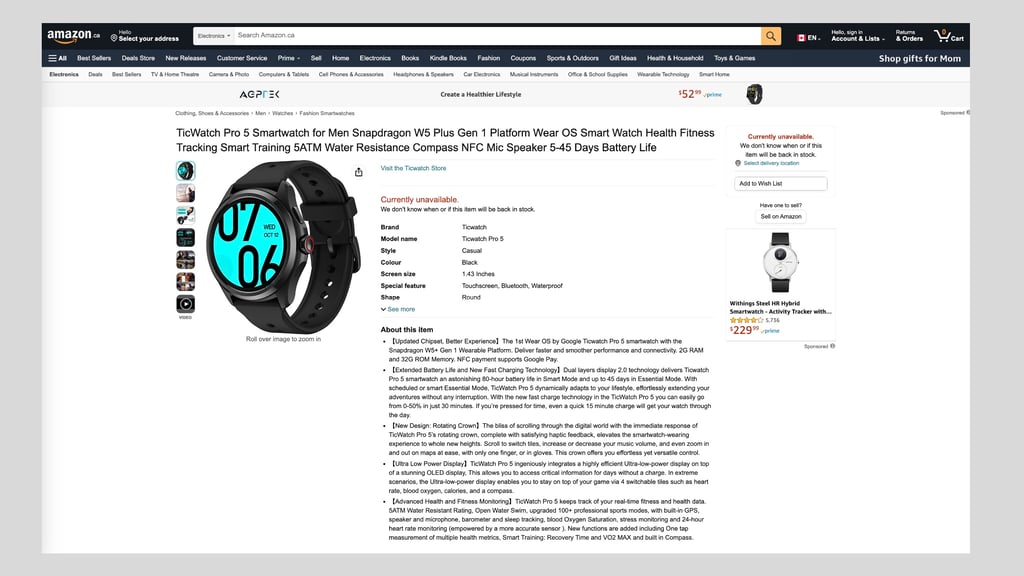Open the Electronics search category dropdown
Viewport: 1024px width, 576px height.
tap(214, 36)
